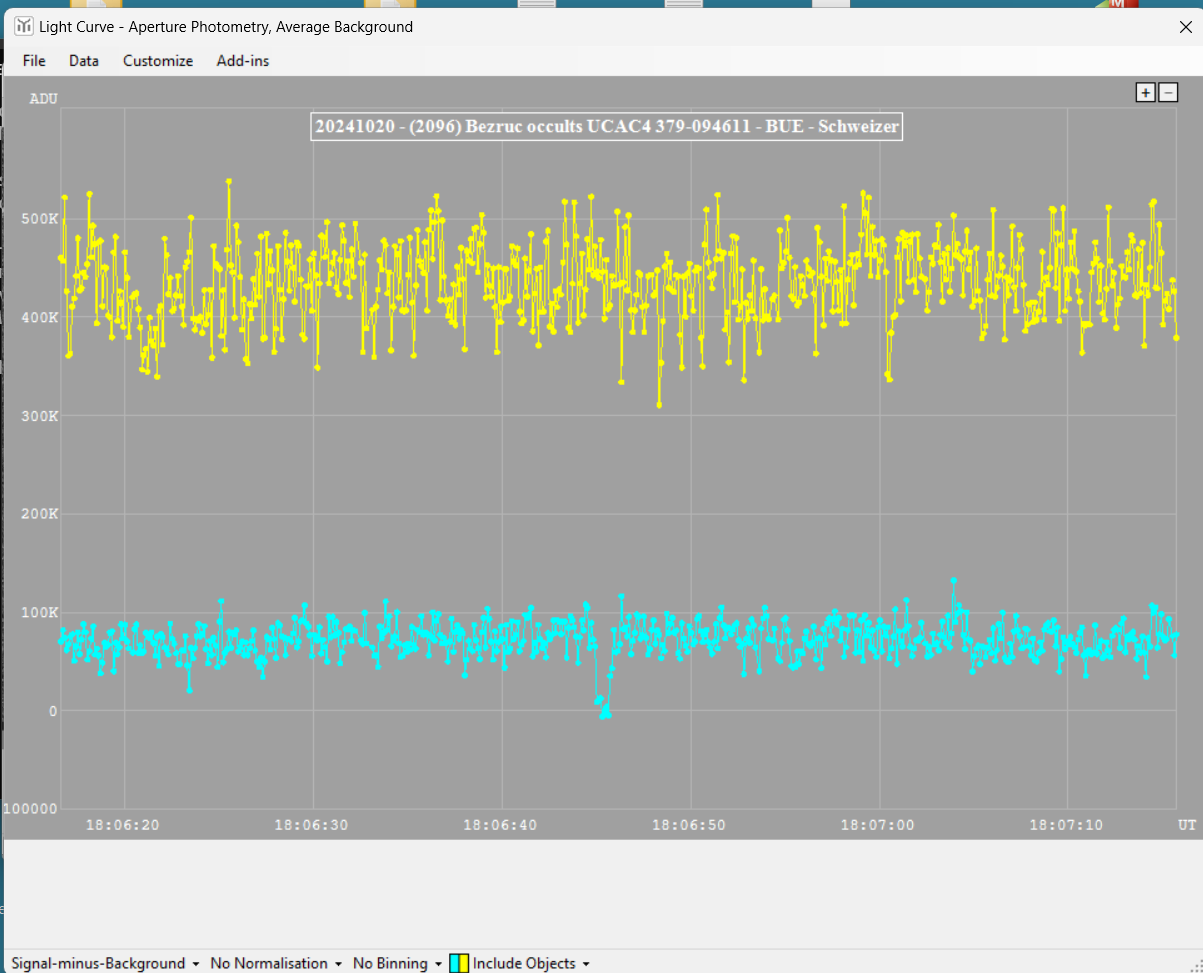1203x973 pixels.
Task: Click the 18:06:40 time label
Action: tap(500, 825)
